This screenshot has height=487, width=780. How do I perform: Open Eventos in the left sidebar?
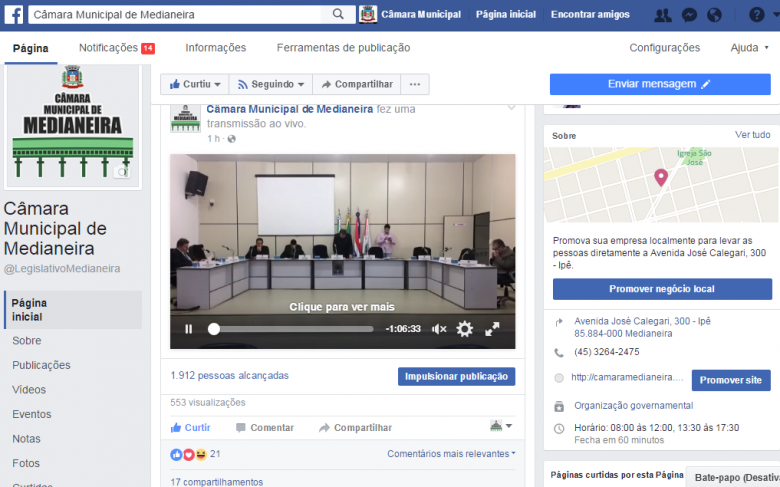(x=32, y=414)
